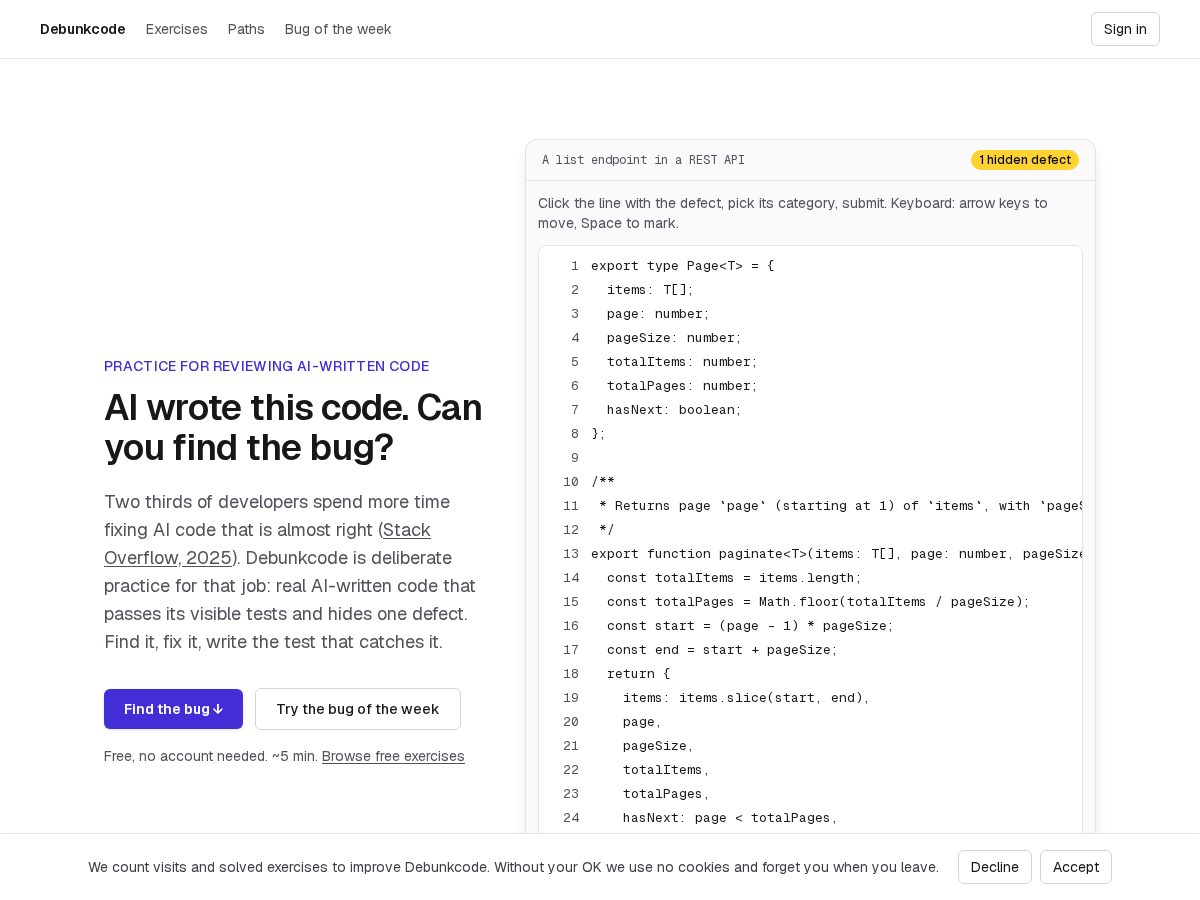The image size is (1200, 900).
Task: Select line 13 export function paginate
Action: click(810, 554)
